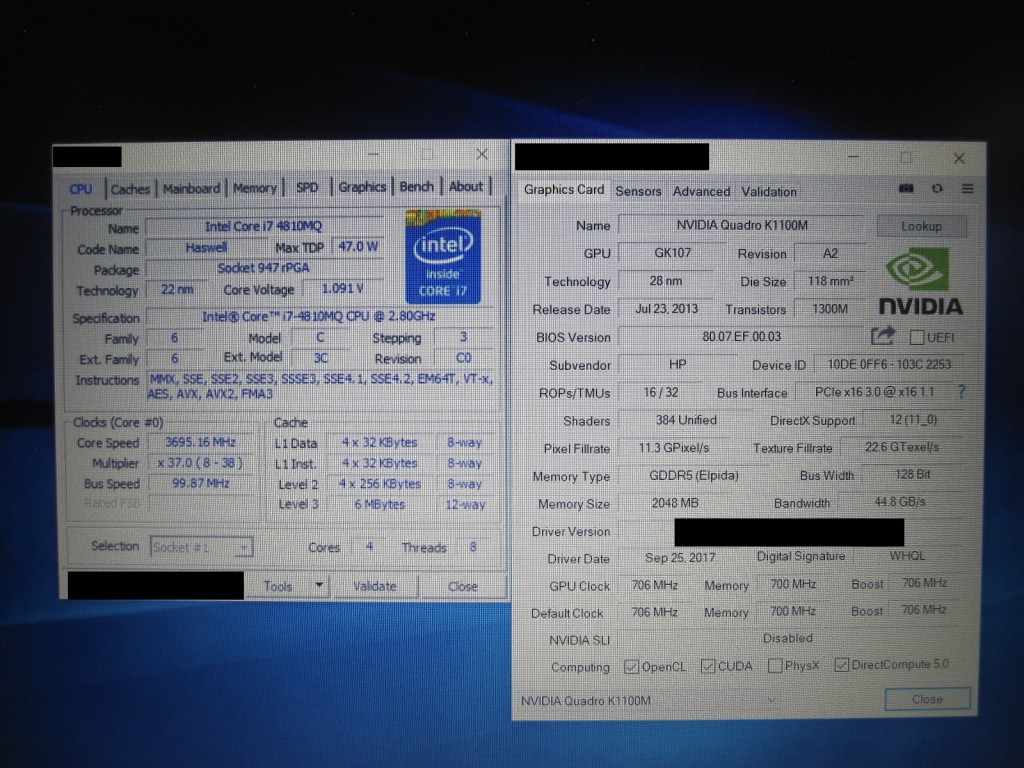Image resolution: width=1024 pixels, height=768 pixels.
Task: Click the Code Name value 'Haswell'
Action: click(206, 248)
